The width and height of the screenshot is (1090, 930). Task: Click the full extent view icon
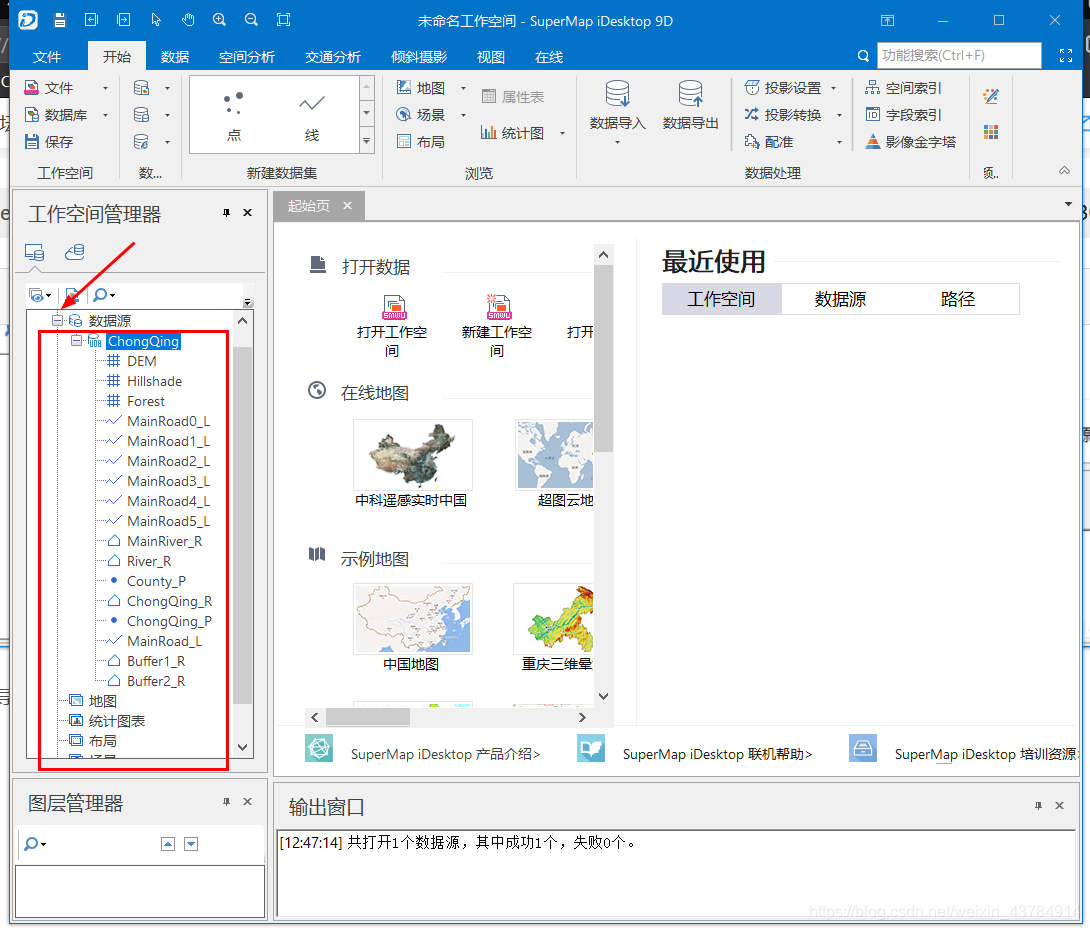[x=284, y=20]
